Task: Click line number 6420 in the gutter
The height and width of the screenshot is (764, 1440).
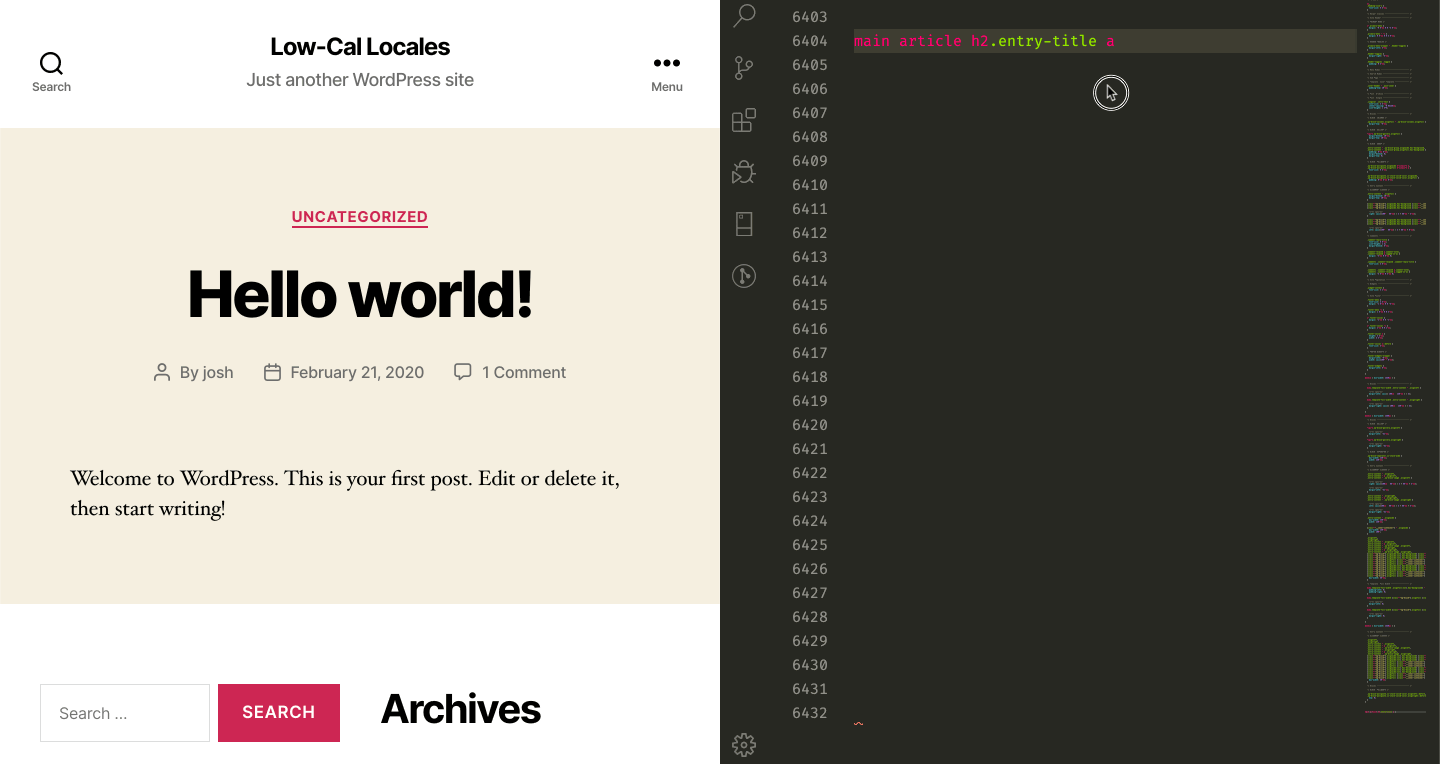Action: 810,425
